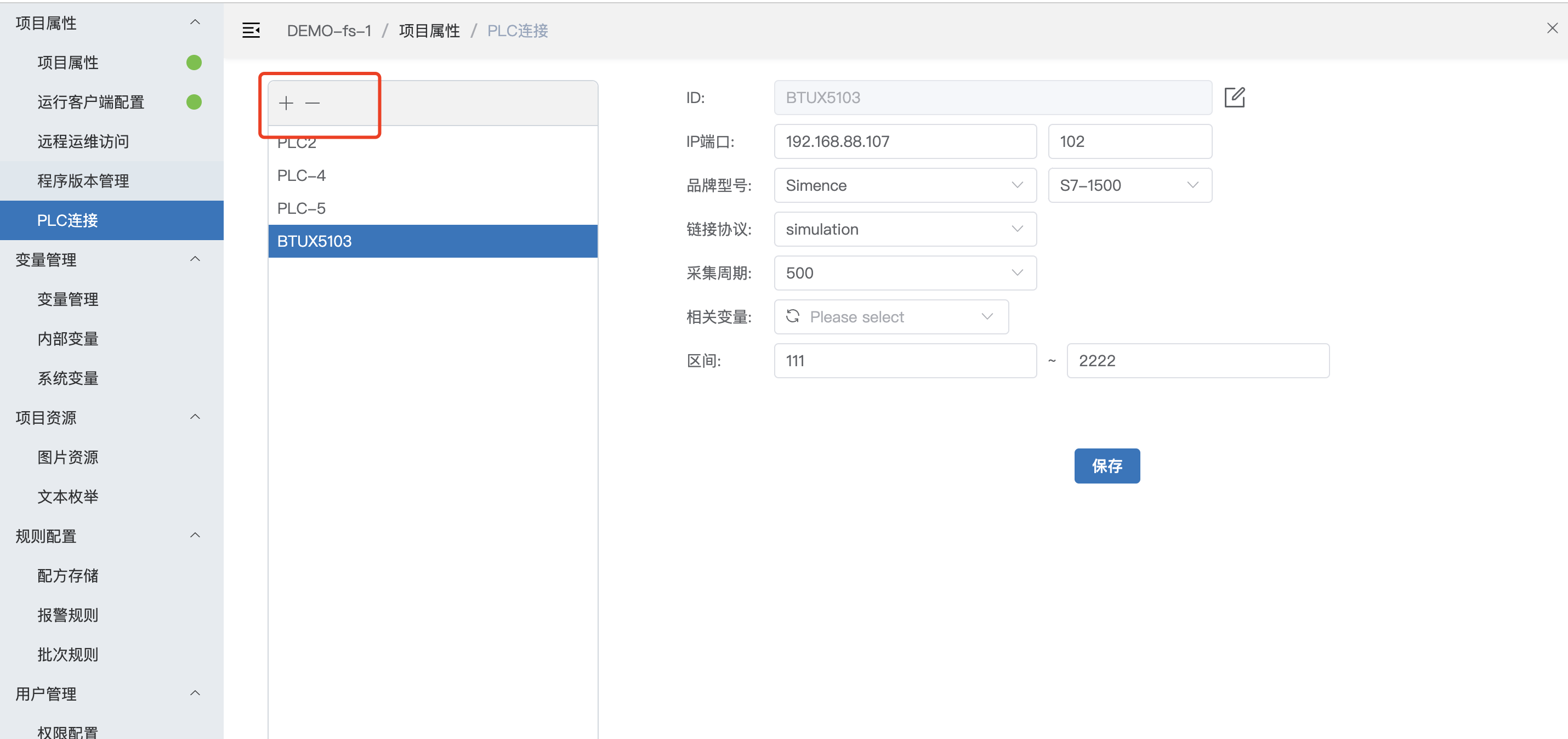This screenshot has height=739, width=1568.
Task: Click the IP address input field
Action: point(905,141)
